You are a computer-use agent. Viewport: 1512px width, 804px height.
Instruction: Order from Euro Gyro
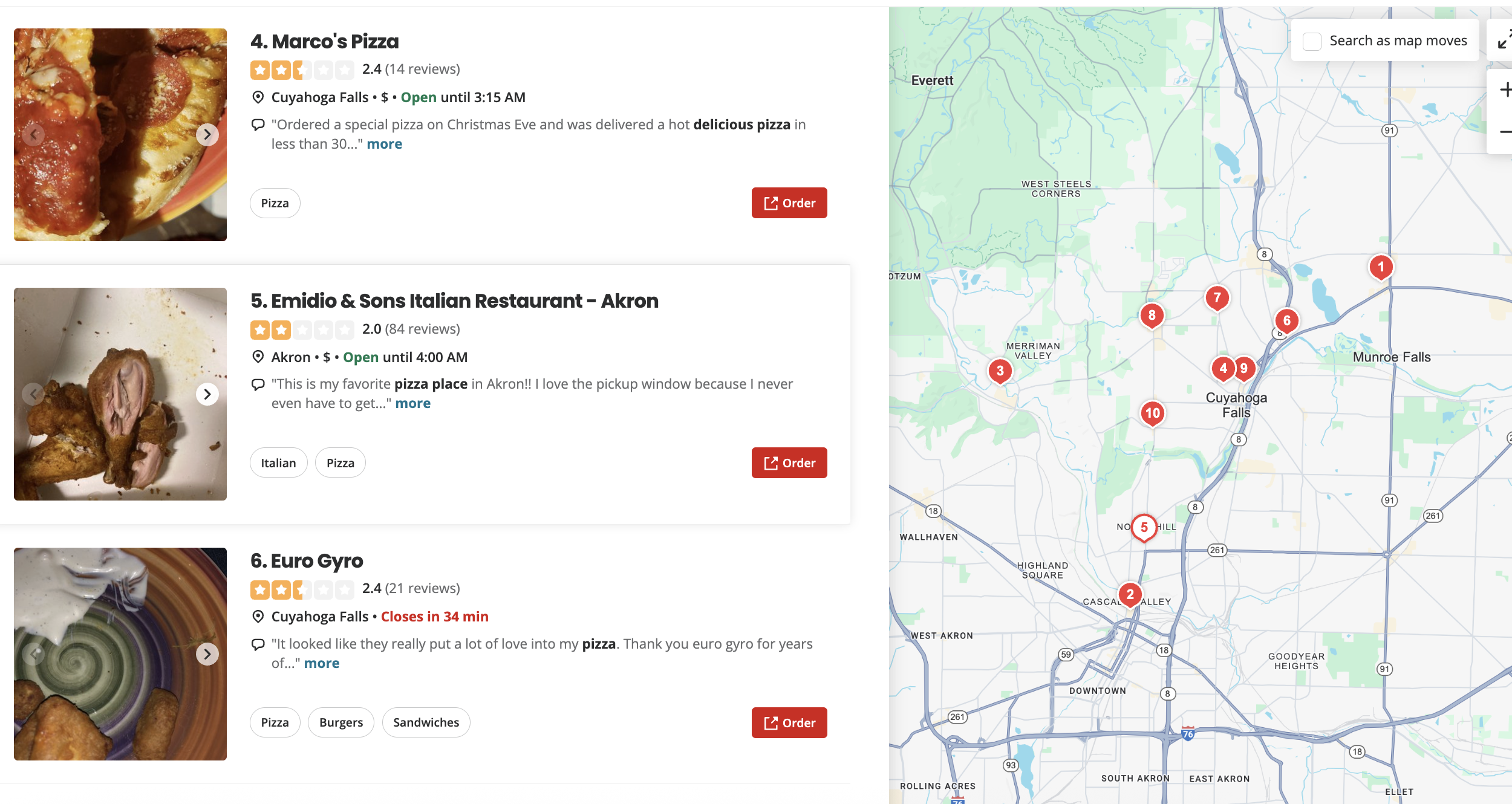point(789,723)
